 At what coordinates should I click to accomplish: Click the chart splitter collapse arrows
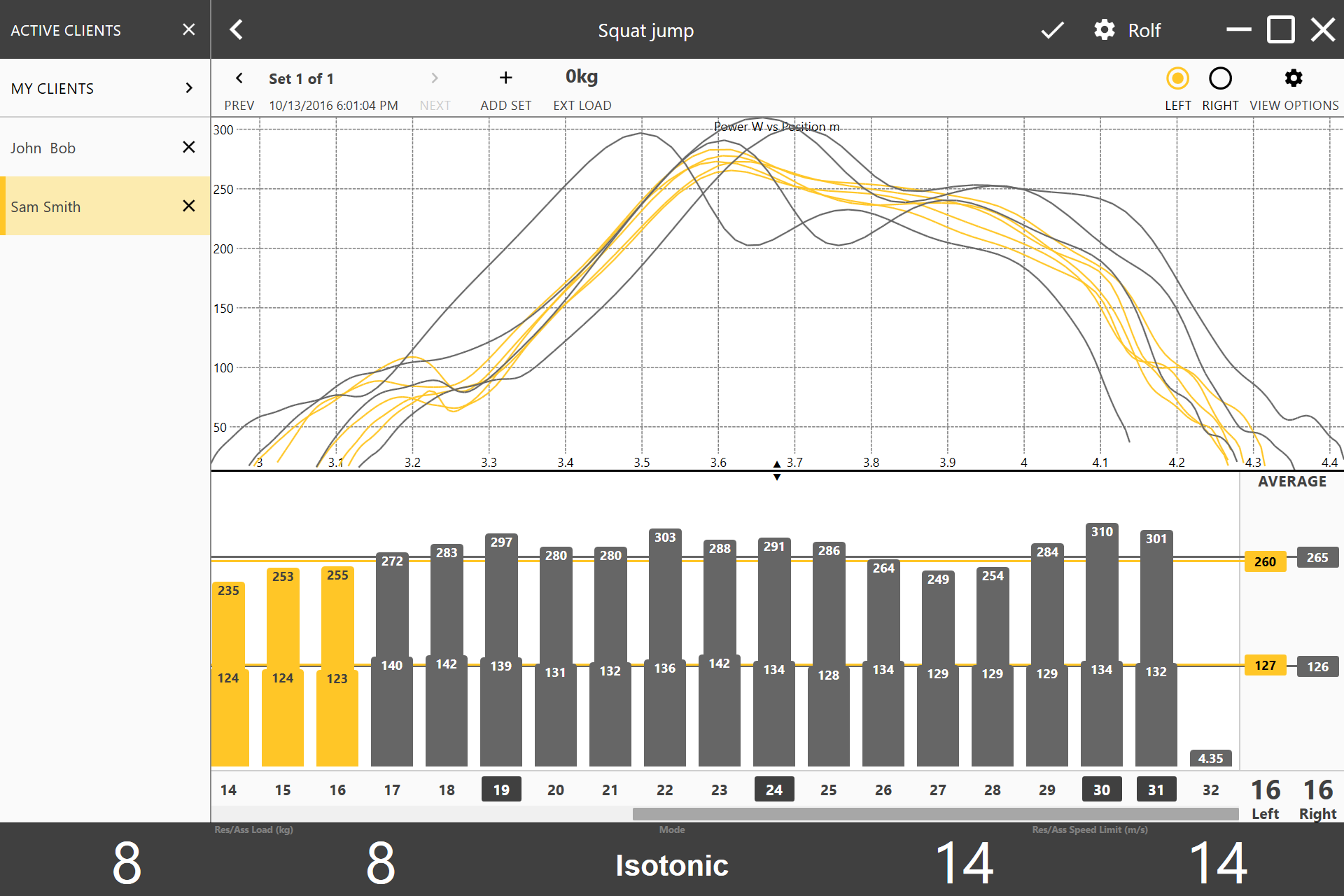click(776, 470)
